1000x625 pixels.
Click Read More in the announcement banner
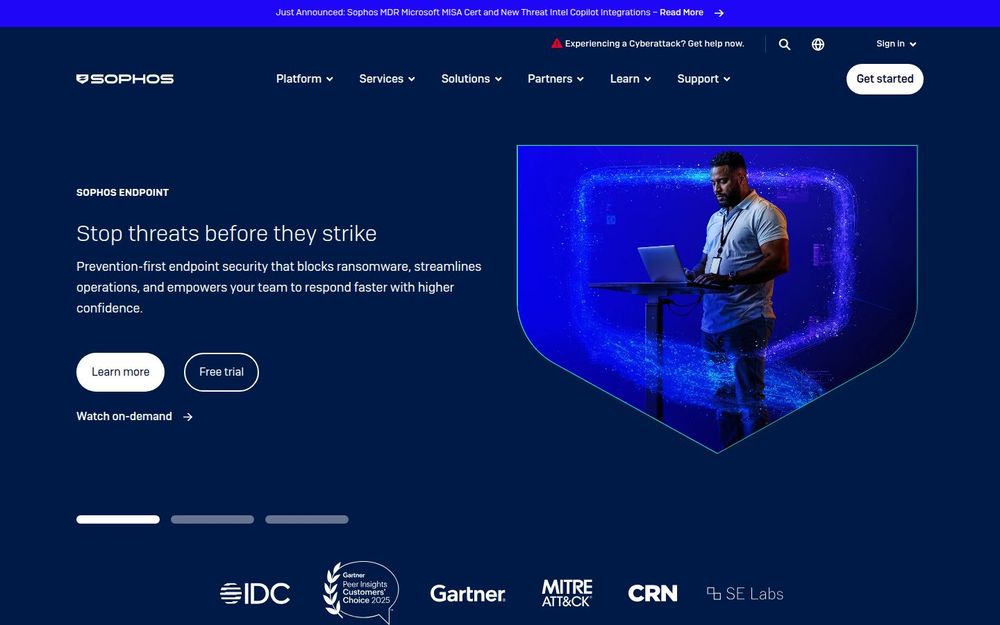point(681,13)
